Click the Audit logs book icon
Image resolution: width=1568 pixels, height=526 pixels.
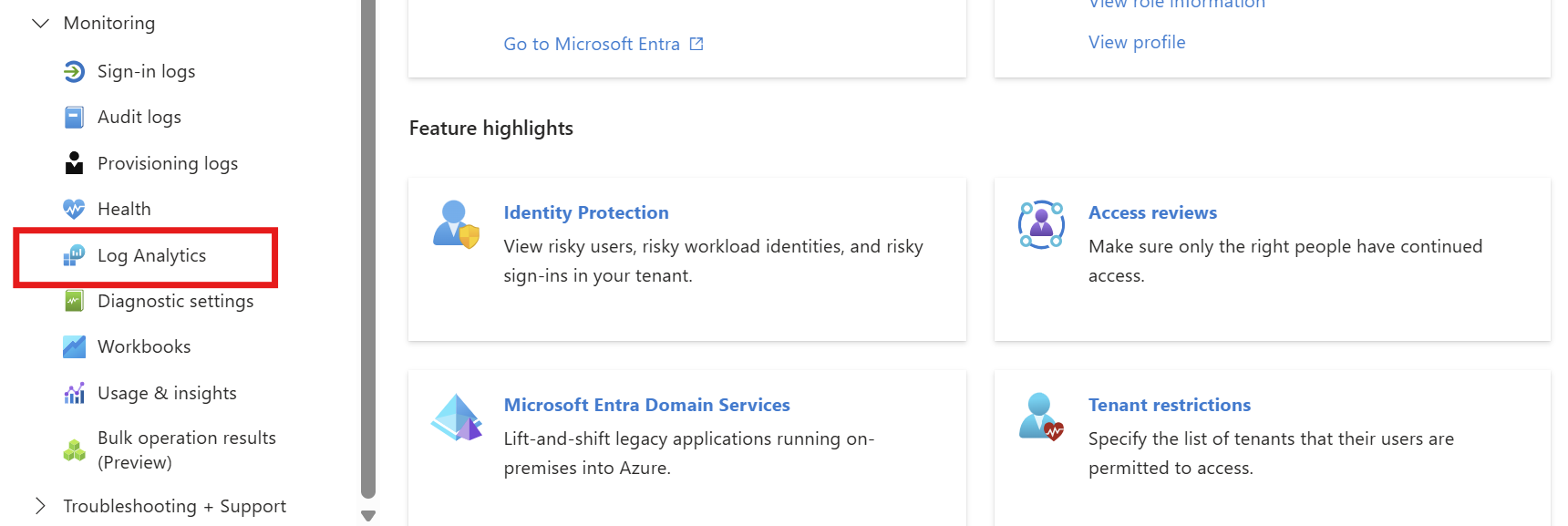(74, 117)
